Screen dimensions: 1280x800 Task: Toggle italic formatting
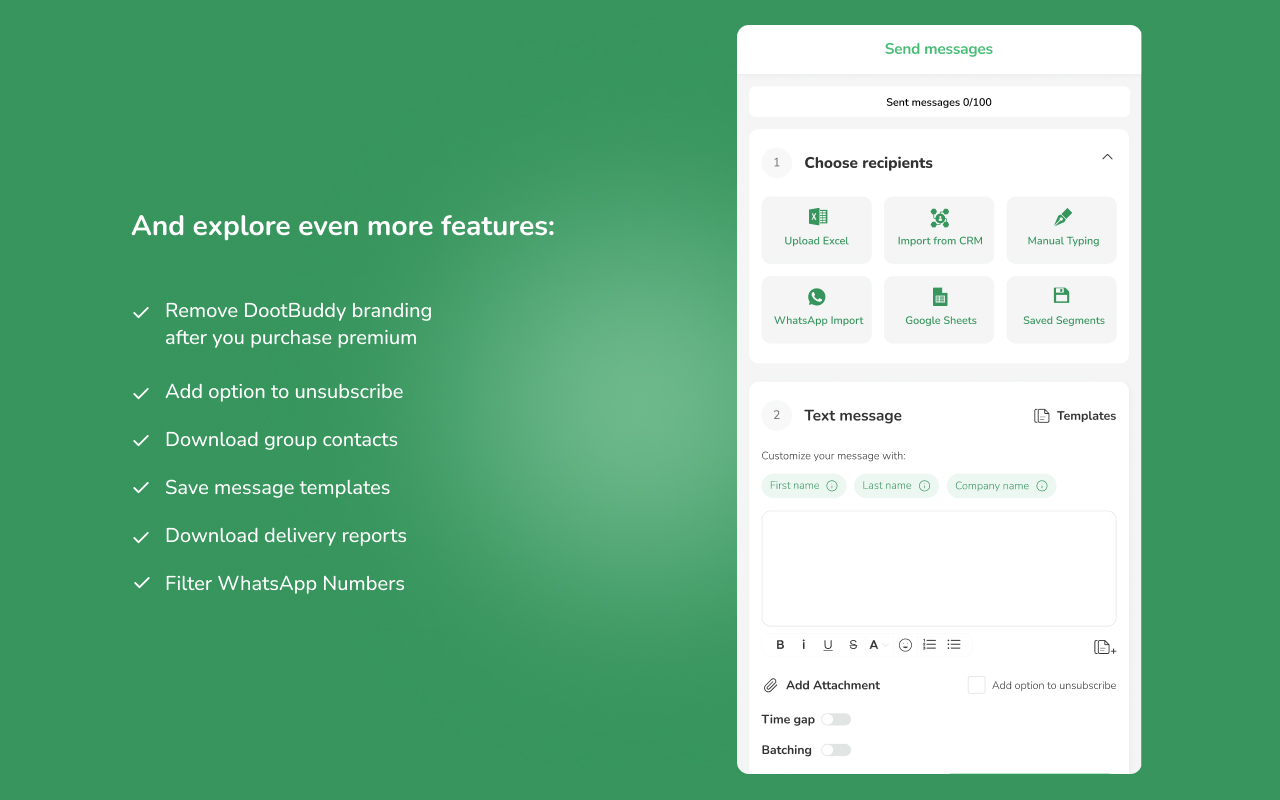coord(804,645)
